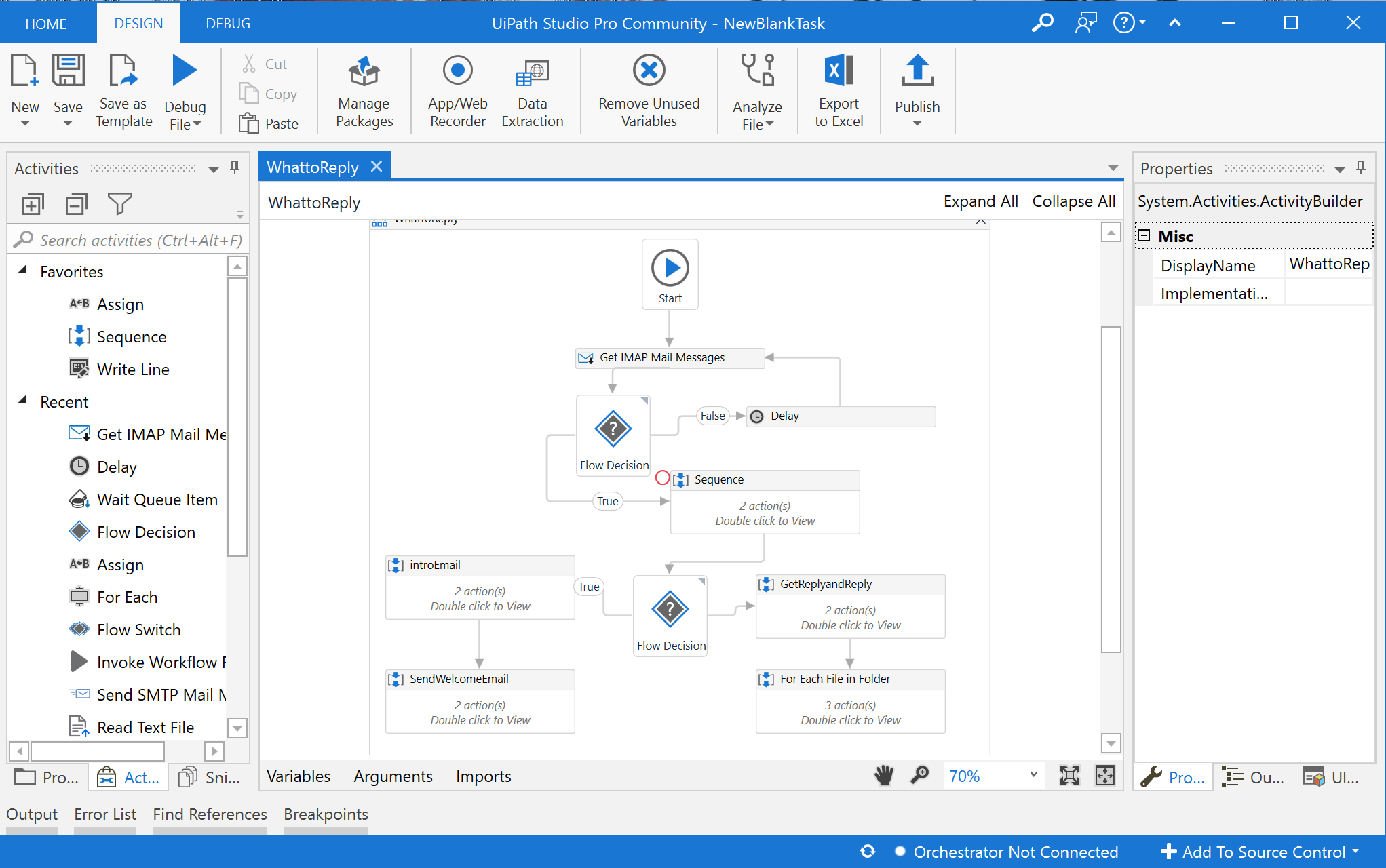Switch to the DEBUG ribbon tab
Viewport: 1386px width, 868px height.
[228, 24]
